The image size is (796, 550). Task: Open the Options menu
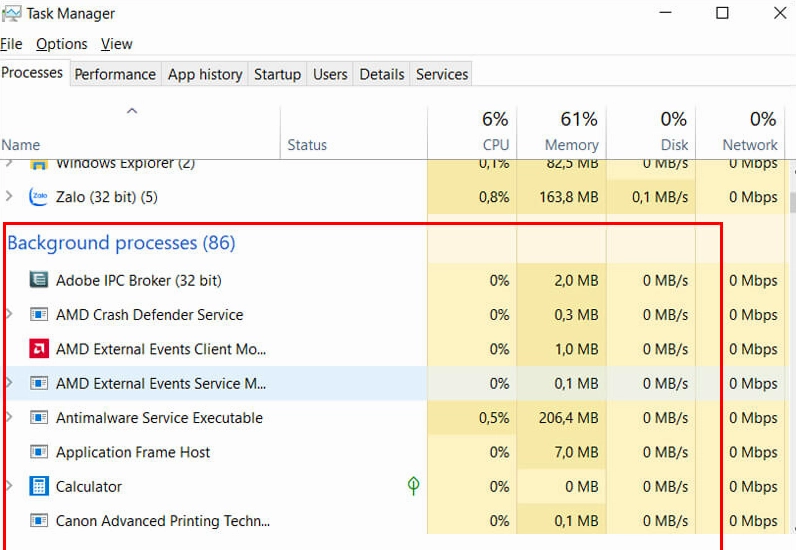tap(62, 44)
